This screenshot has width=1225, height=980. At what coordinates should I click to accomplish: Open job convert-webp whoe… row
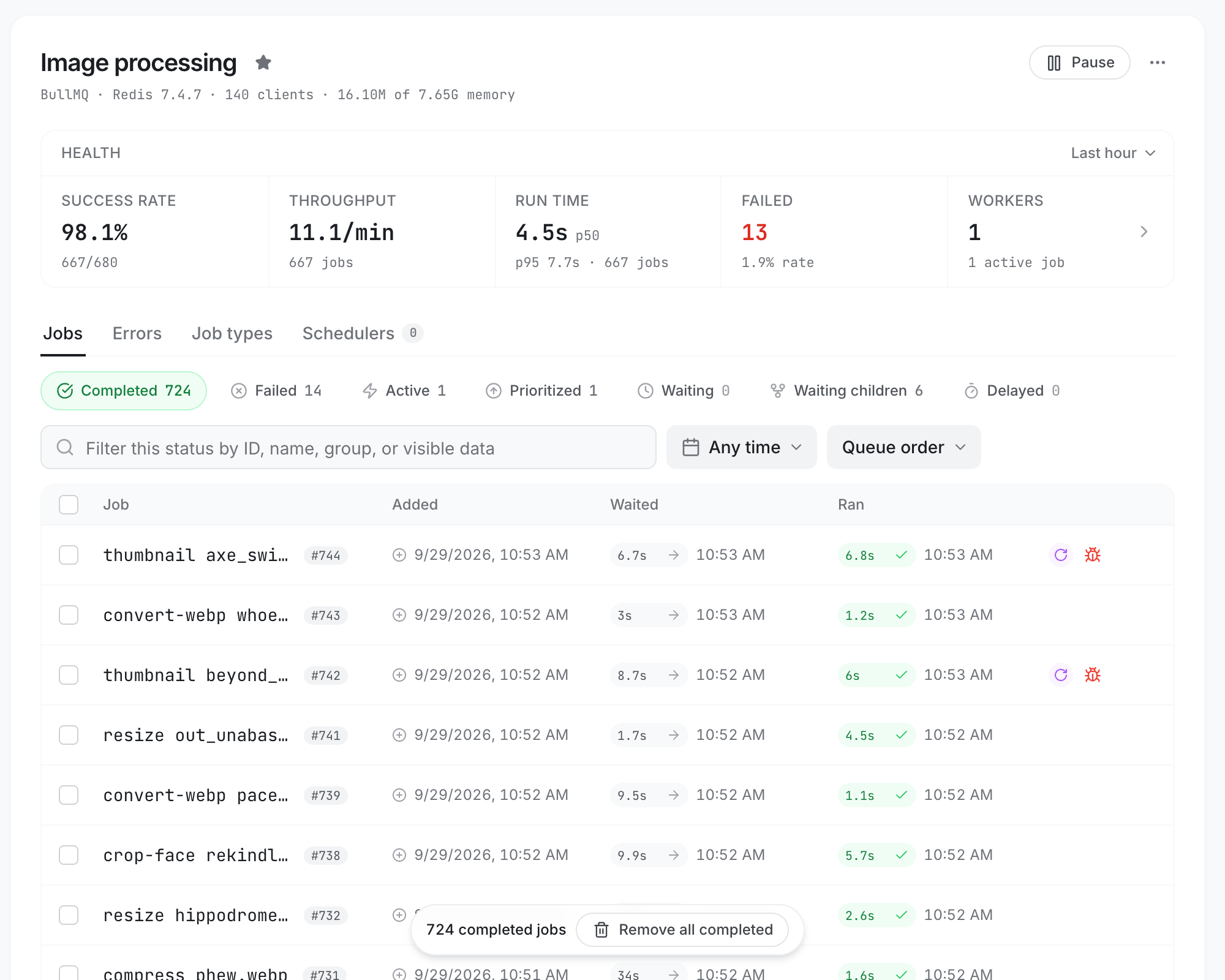point(607,615)
